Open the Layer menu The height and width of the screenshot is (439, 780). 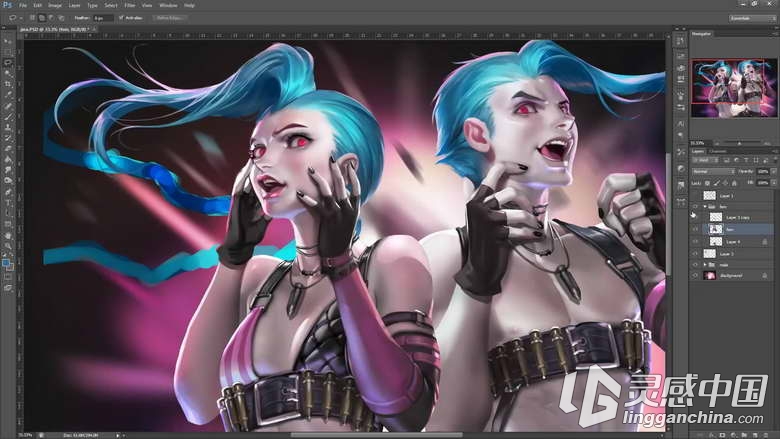(x=74, y=5)
